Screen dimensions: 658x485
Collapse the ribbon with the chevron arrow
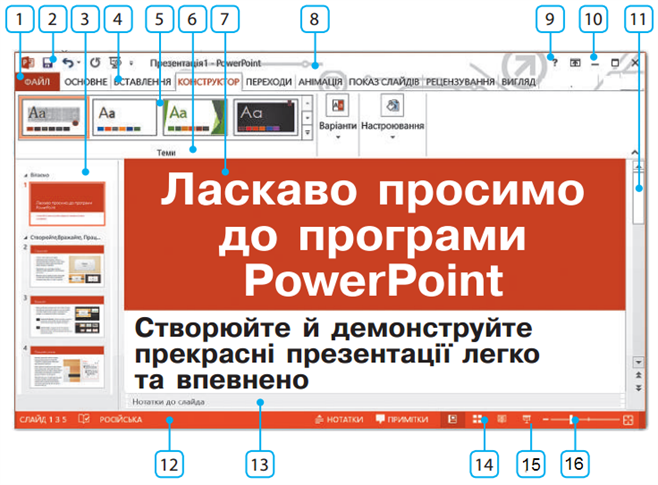tap(637, 152)
